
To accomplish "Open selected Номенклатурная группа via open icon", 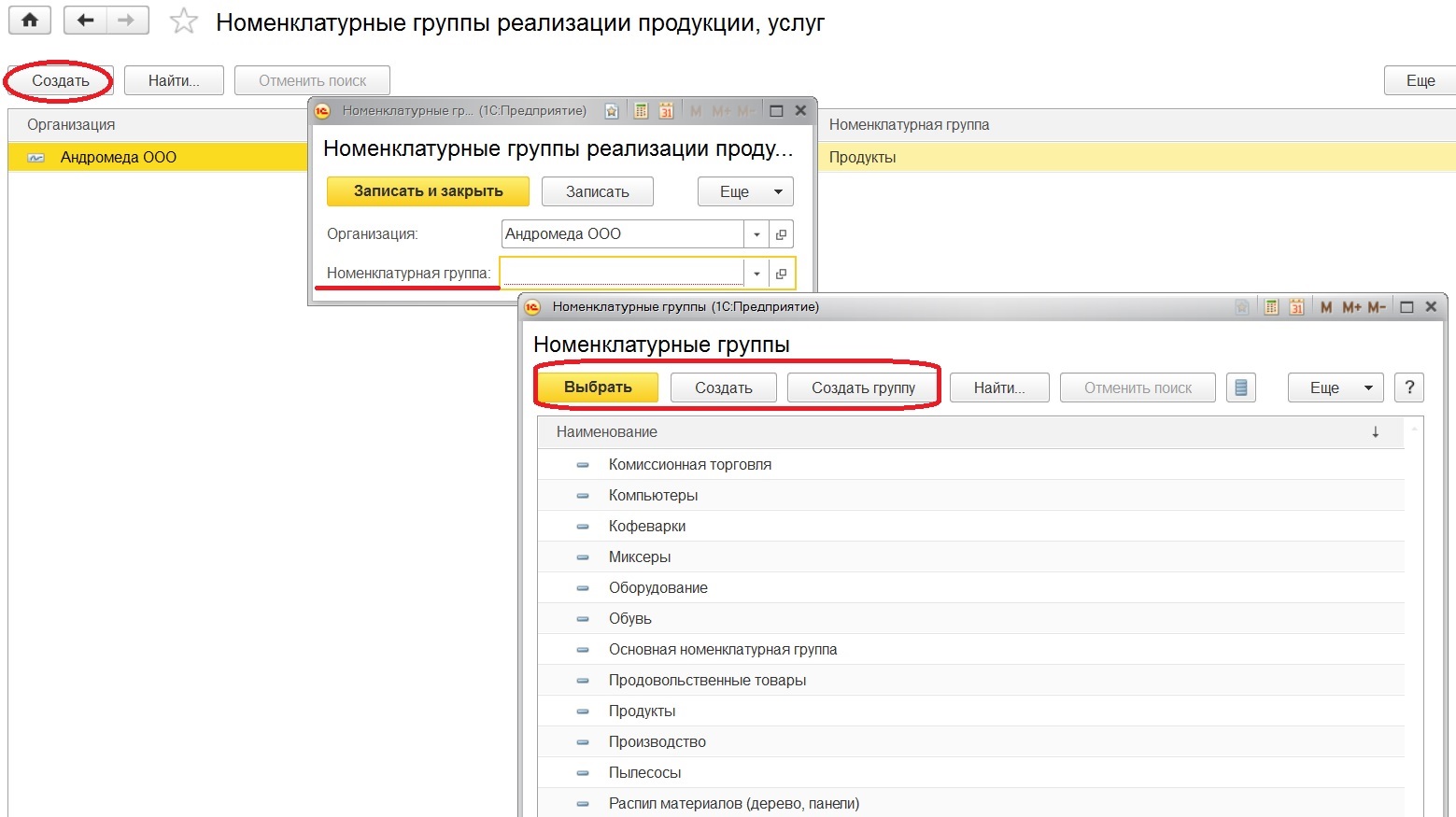I will tap(782, 274).
